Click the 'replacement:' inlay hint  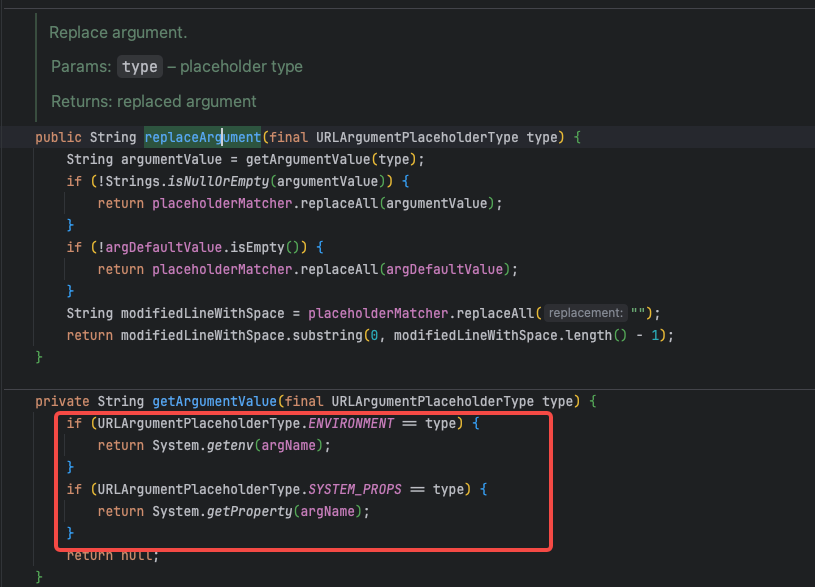click(x=586, y=313)
